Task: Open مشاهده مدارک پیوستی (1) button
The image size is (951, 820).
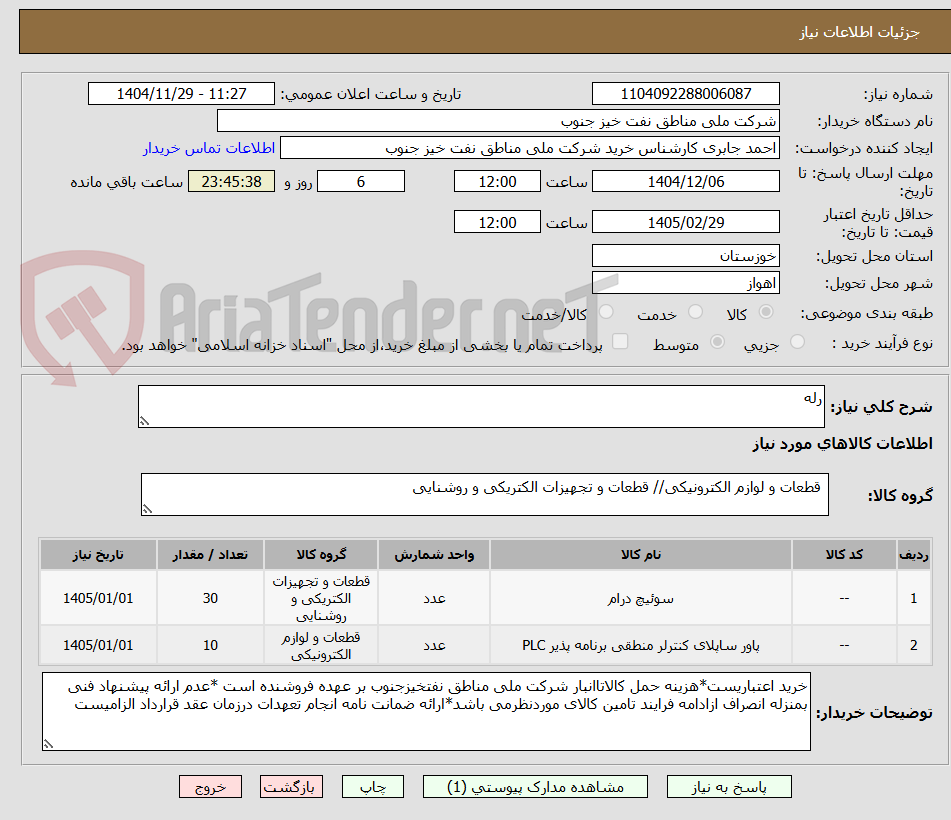Action: (x=535, y=787)
